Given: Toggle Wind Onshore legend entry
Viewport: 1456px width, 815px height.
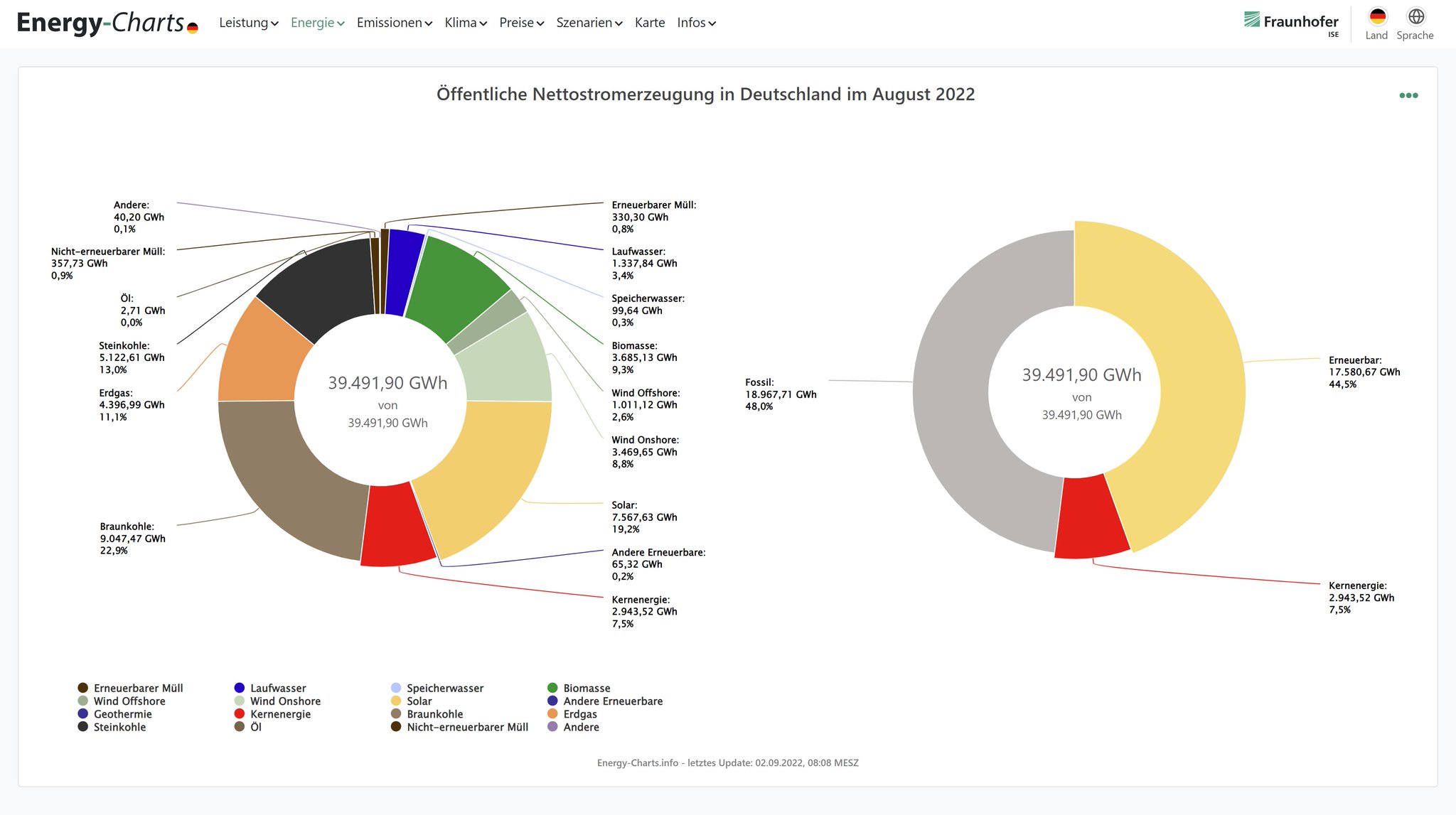Looking at the screenshot, I should (x=285, y=701).
